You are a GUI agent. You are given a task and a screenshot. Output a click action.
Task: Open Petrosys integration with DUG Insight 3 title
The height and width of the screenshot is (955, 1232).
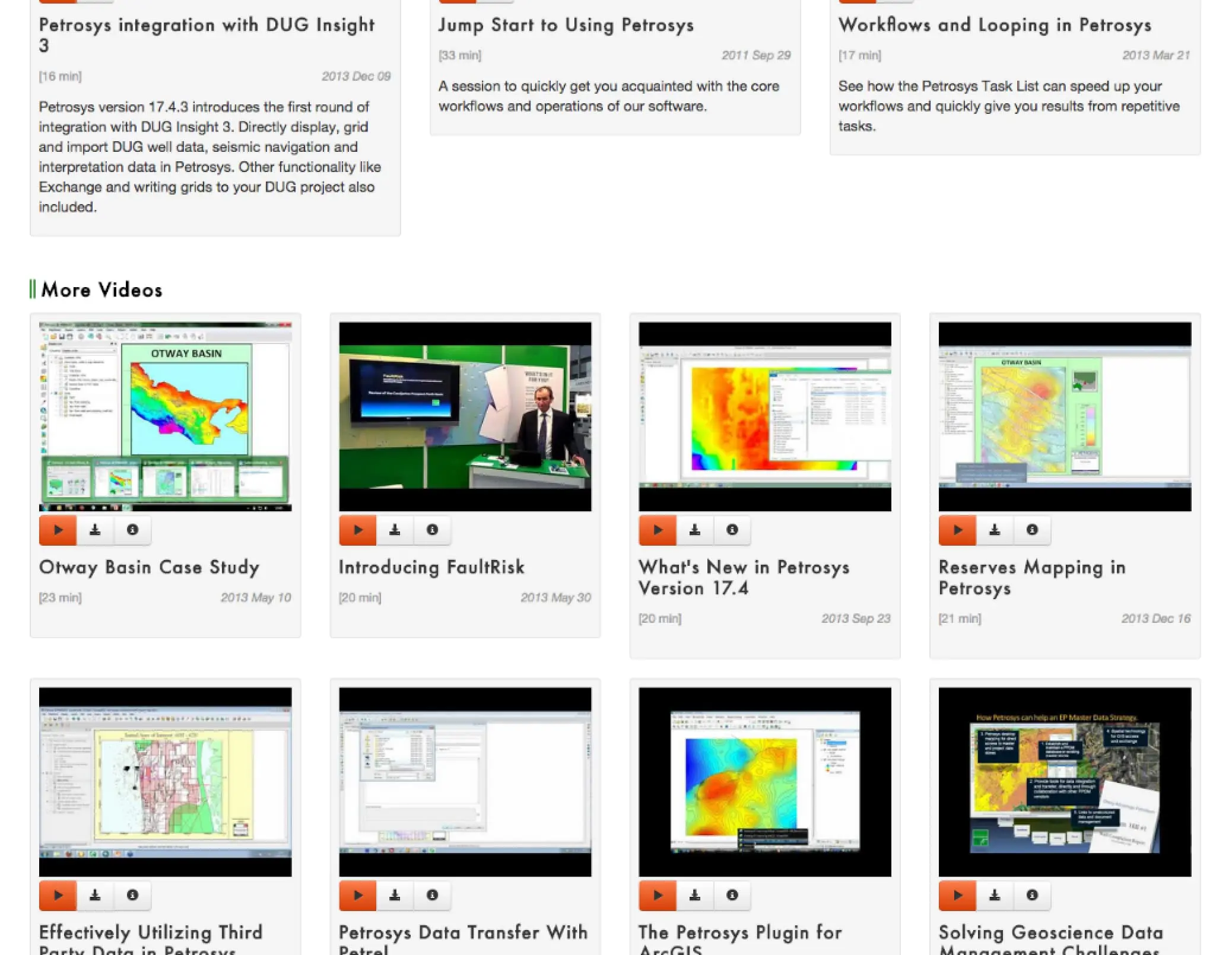207,35
